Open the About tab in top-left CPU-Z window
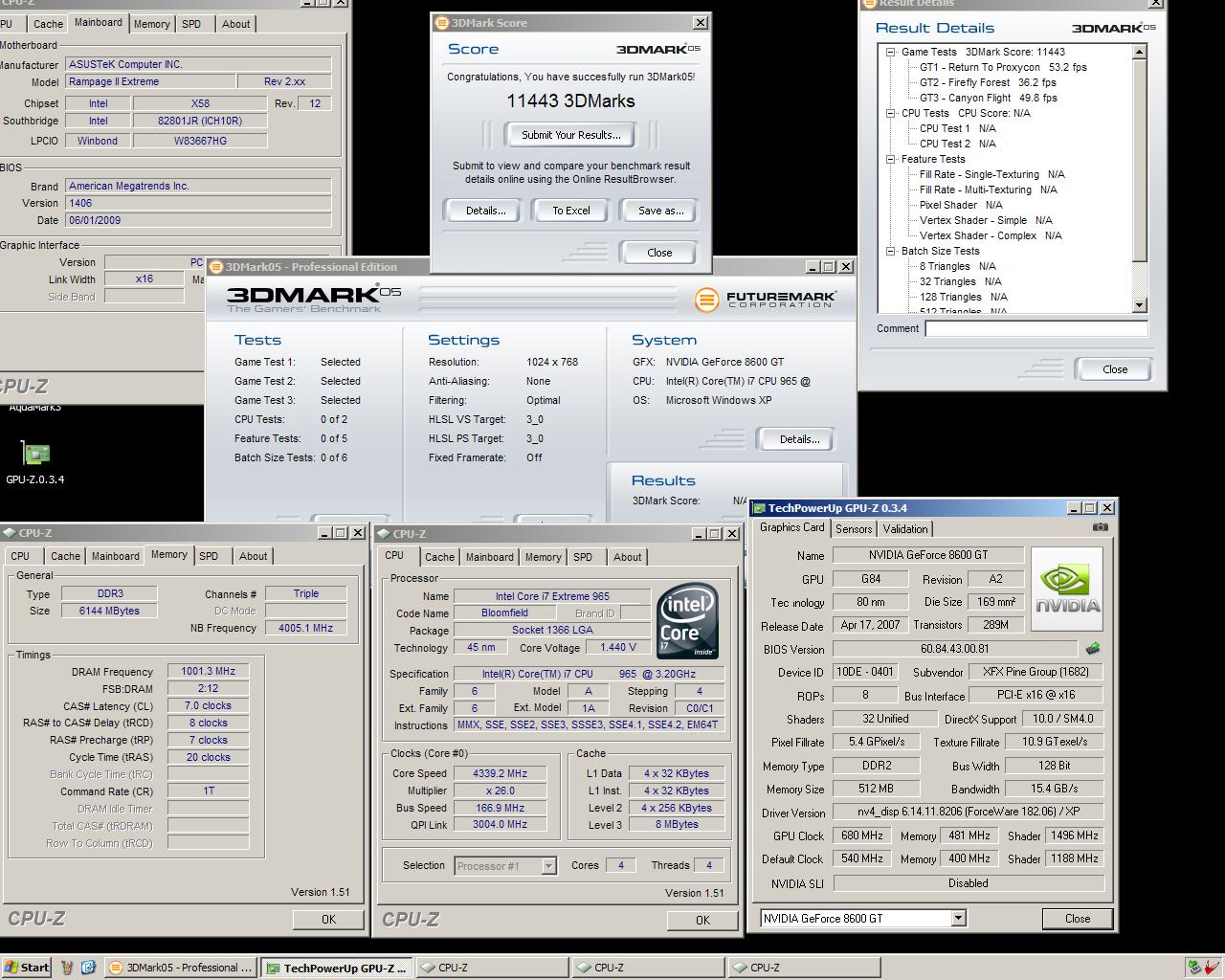This screenshot has width=1225, height=980. coord(236,24)
